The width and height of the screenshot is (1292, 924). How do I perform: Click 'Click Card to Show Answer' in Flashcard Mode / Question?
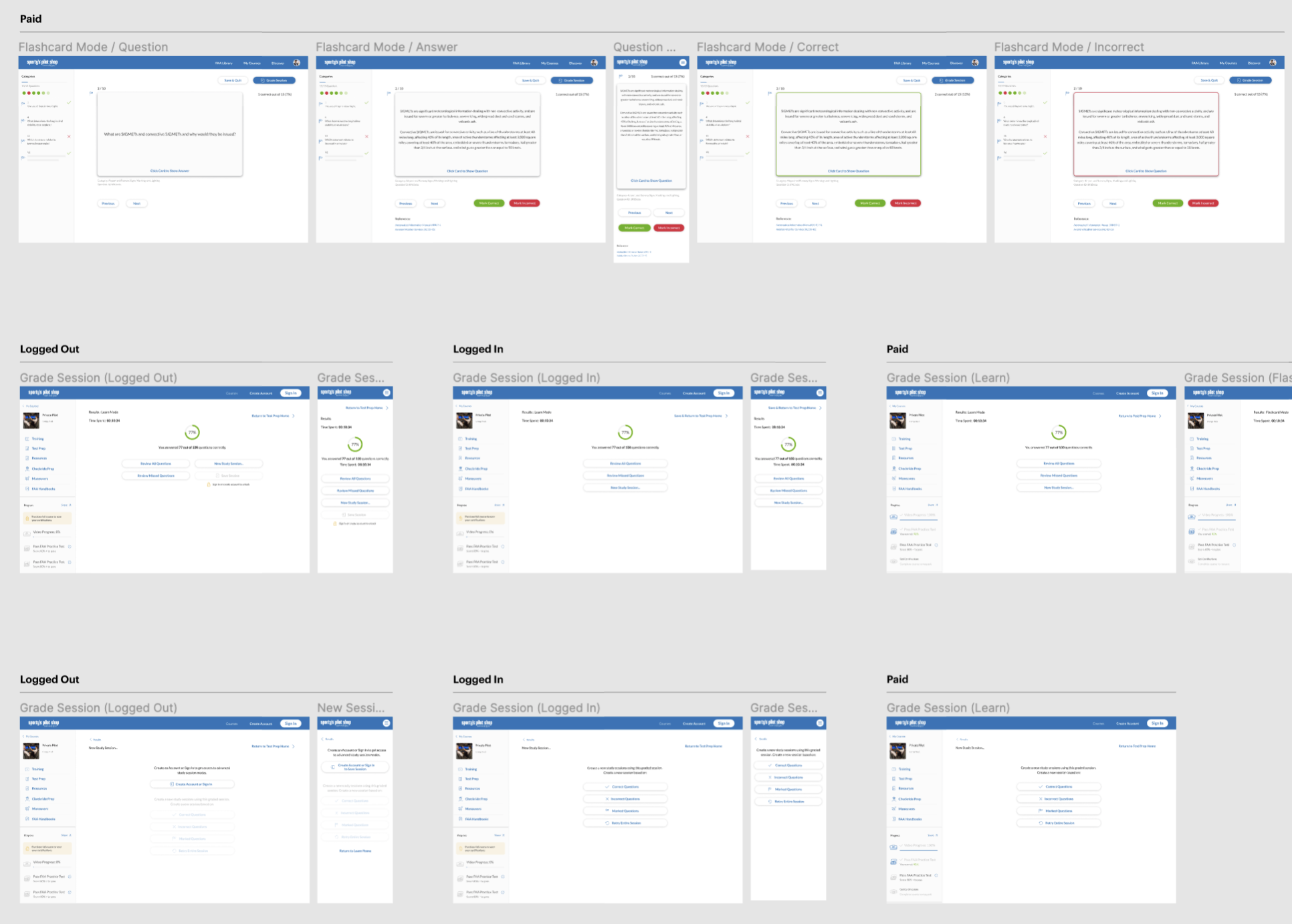point(170,171)
